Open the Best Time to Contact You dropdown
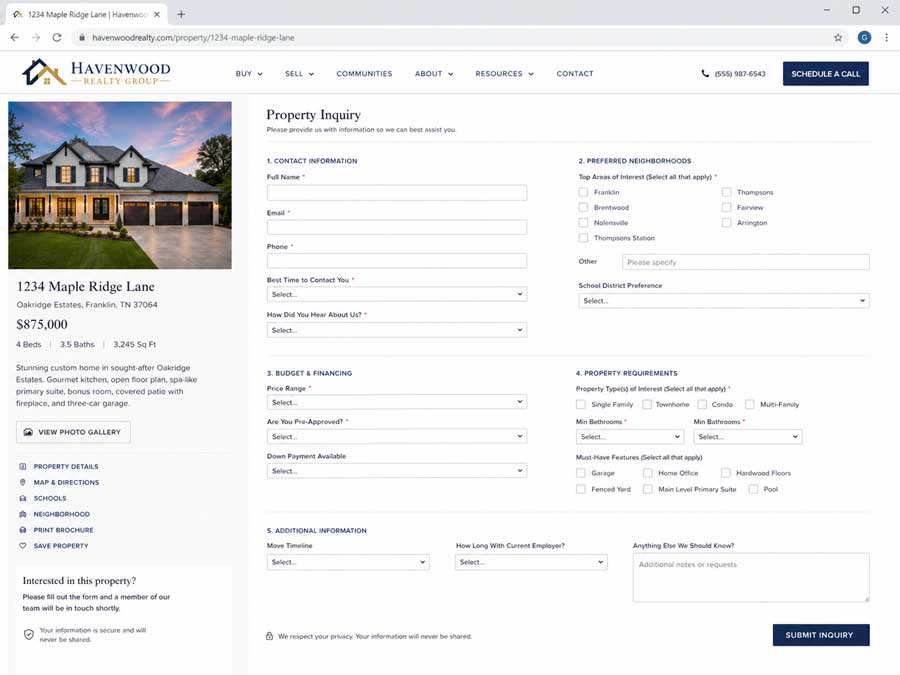 [x=396, y=293]
